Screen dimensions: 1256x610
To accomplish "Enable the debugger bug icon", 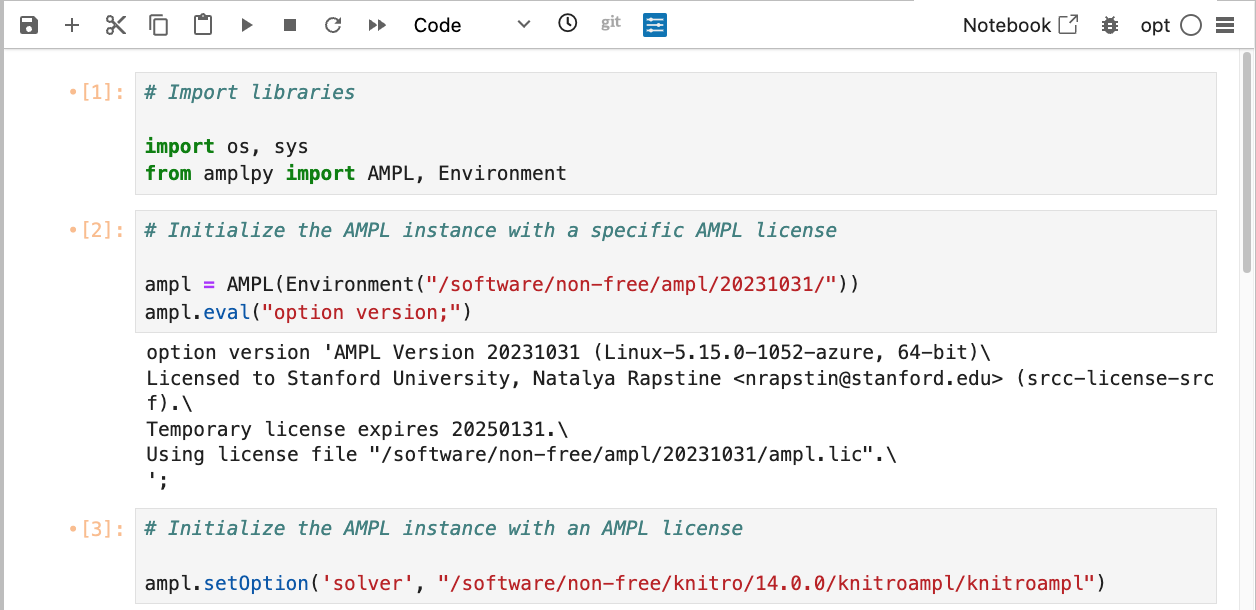I will [1110, 25].
